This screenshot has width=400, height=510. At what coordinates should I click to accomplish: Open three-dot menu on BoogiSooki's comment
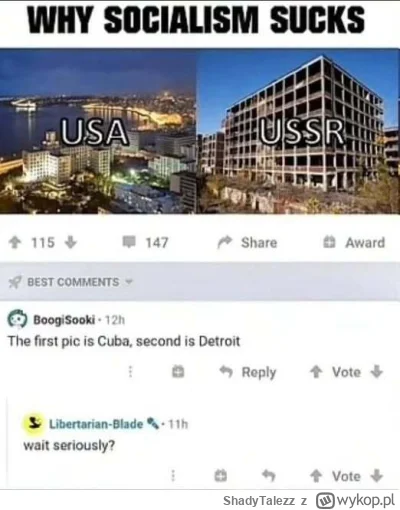[x=130, y=372]
